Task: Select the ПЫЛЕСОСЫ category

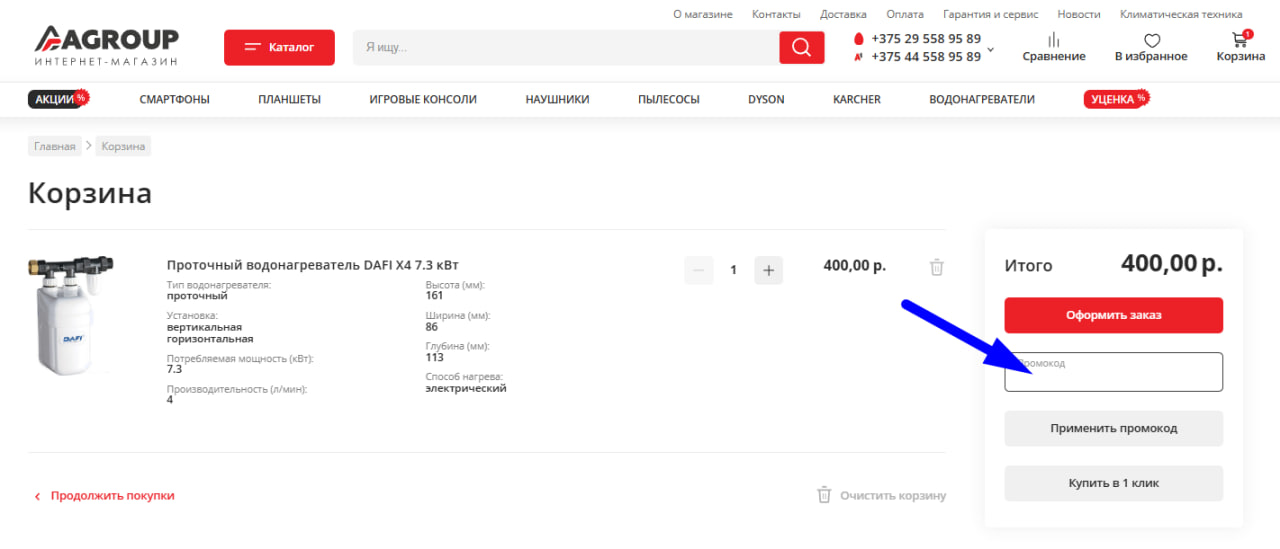Action: [668, 99]
